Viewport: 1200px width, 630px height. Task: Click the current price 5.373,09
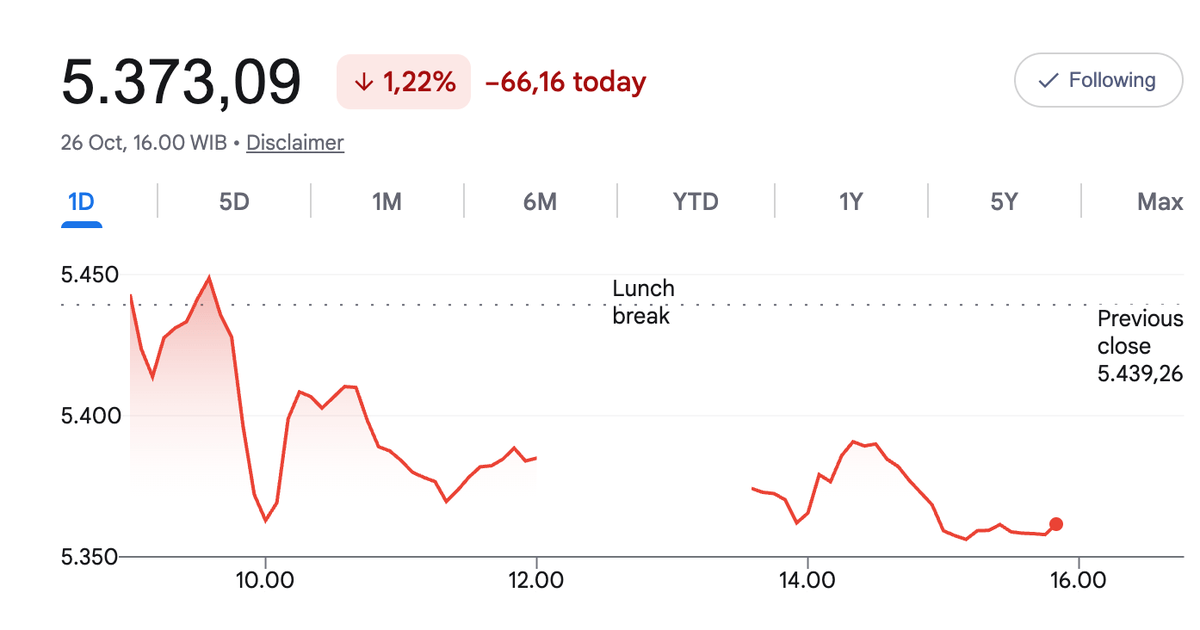181,82
